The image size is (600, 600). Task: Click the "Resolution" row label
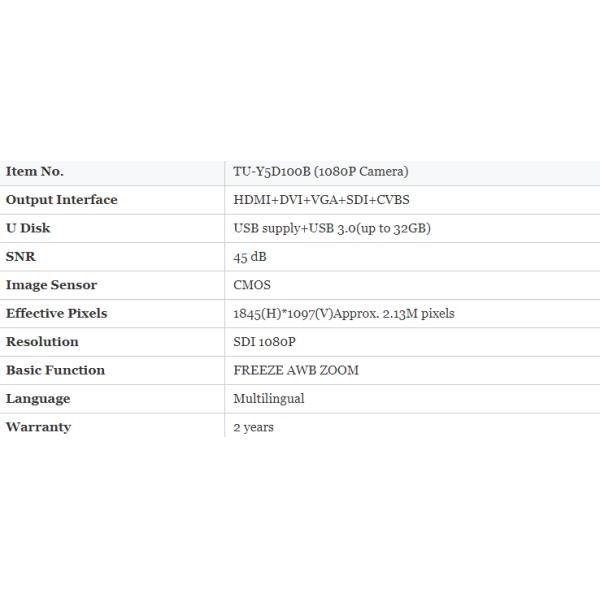(x=42, y=342)
